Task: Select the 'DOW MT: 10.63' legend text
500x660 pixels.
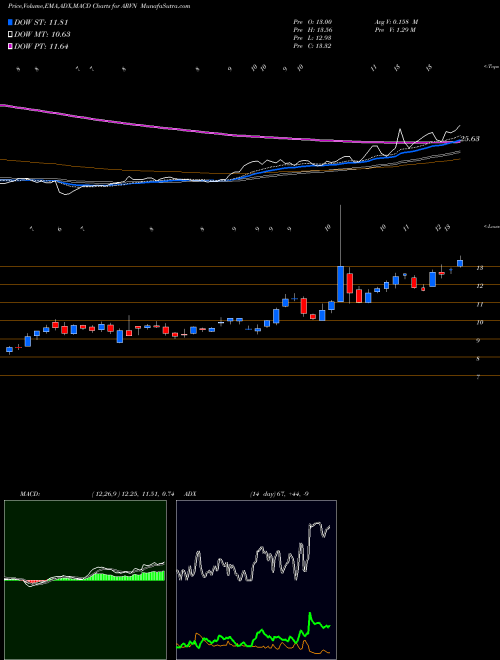Action: click(42, 35)
